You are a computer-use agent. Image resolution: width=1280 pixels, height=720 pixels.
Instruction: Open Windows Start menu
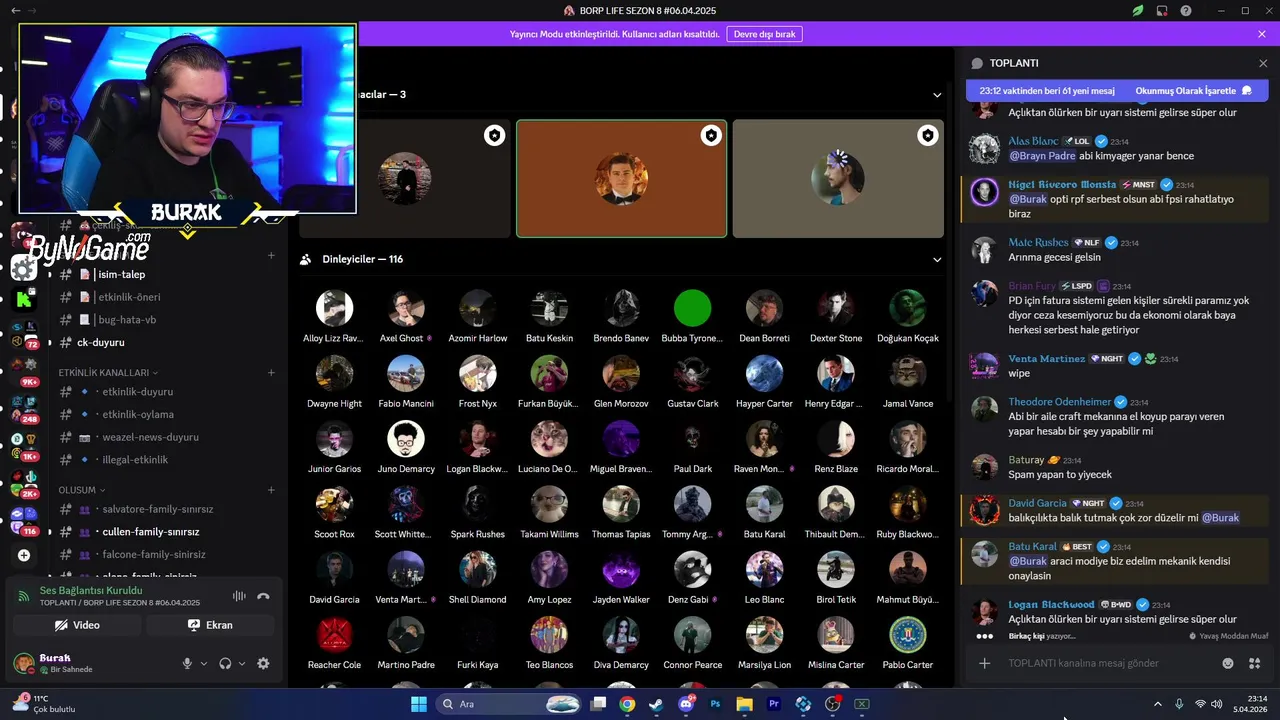pyautogui.click(x=418, y=704)
